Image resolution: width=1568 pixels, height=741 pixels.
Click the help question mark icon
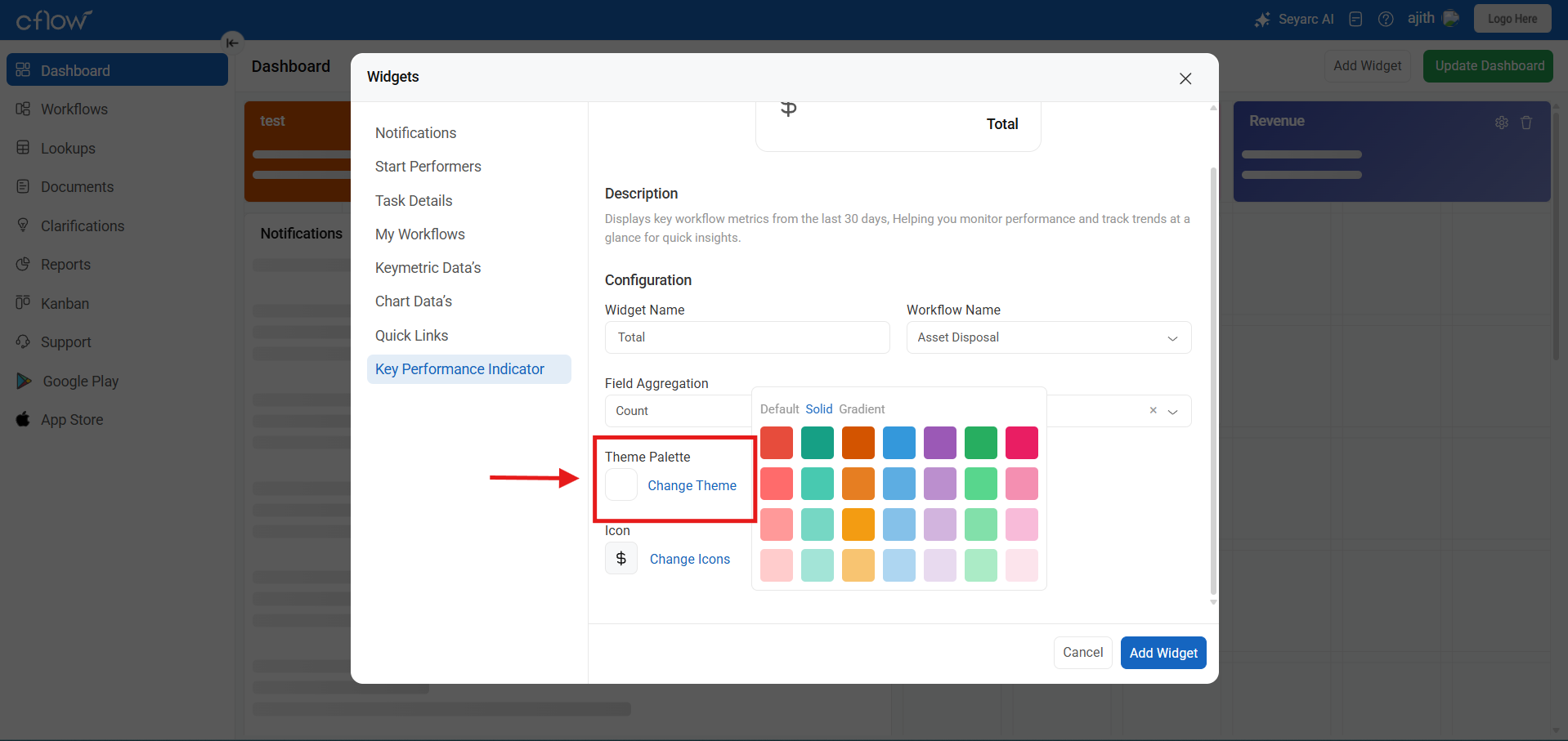[1386, 19]
